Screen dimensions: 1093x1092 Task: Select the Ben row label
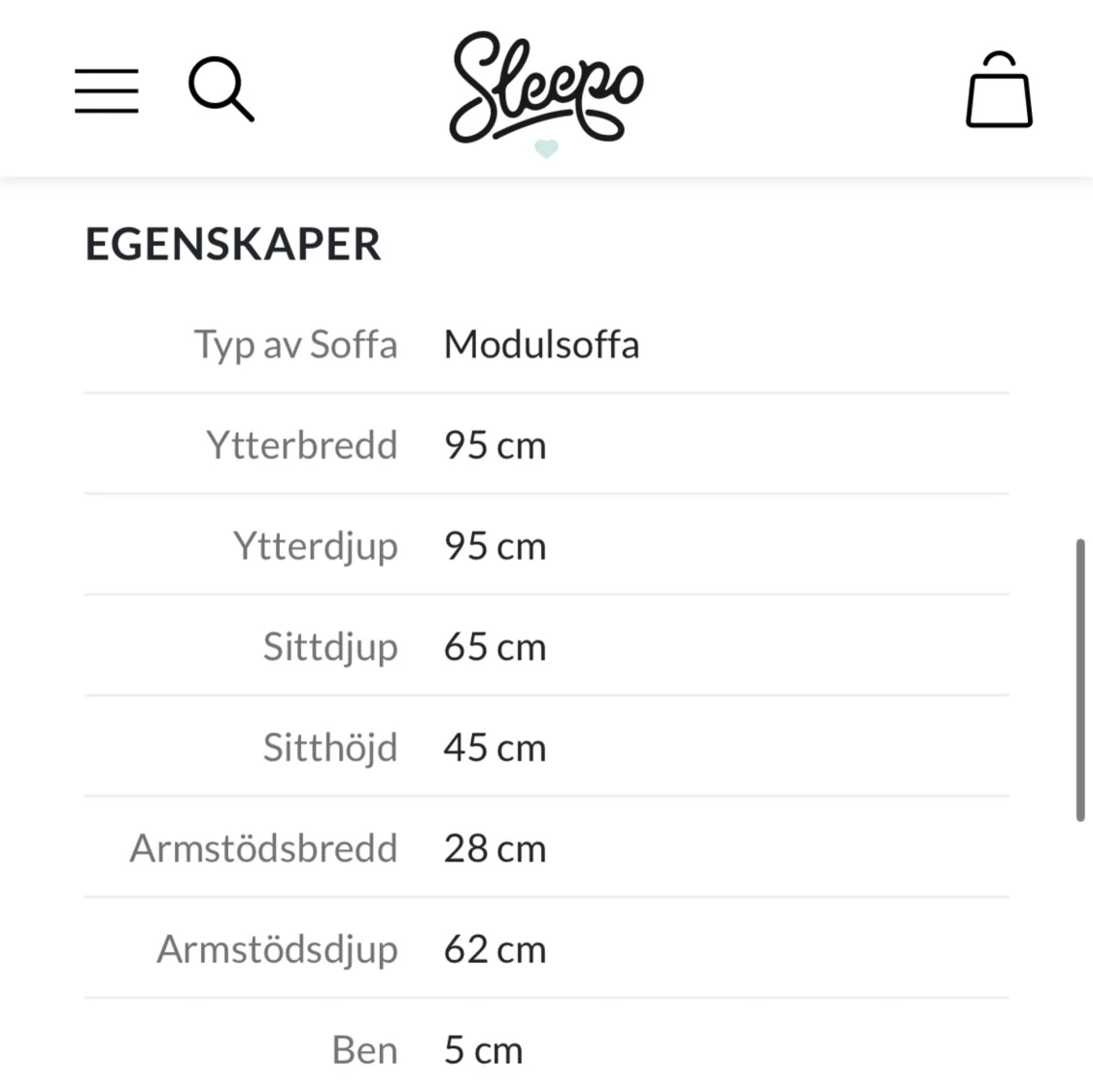click(x=364, y=1049)
